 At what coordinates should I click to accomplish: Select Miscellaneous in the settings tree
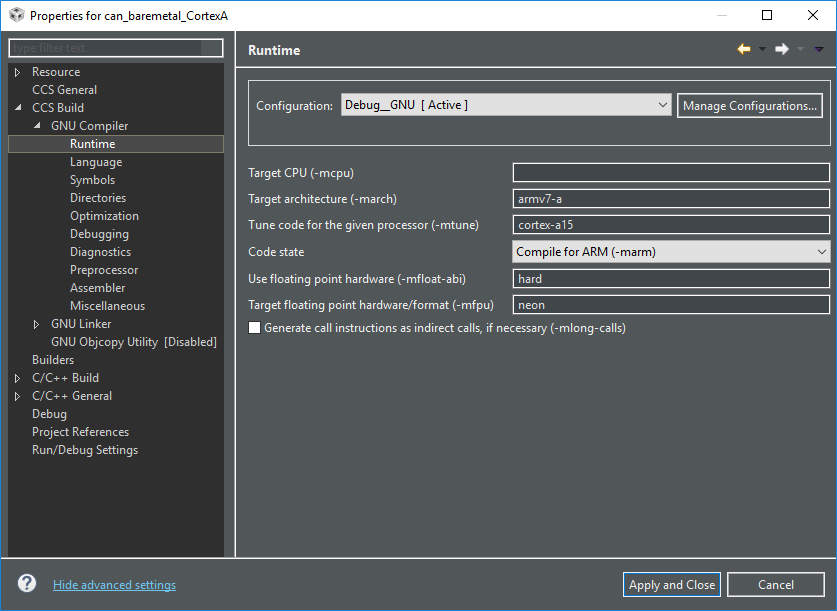tap(107, 306)
